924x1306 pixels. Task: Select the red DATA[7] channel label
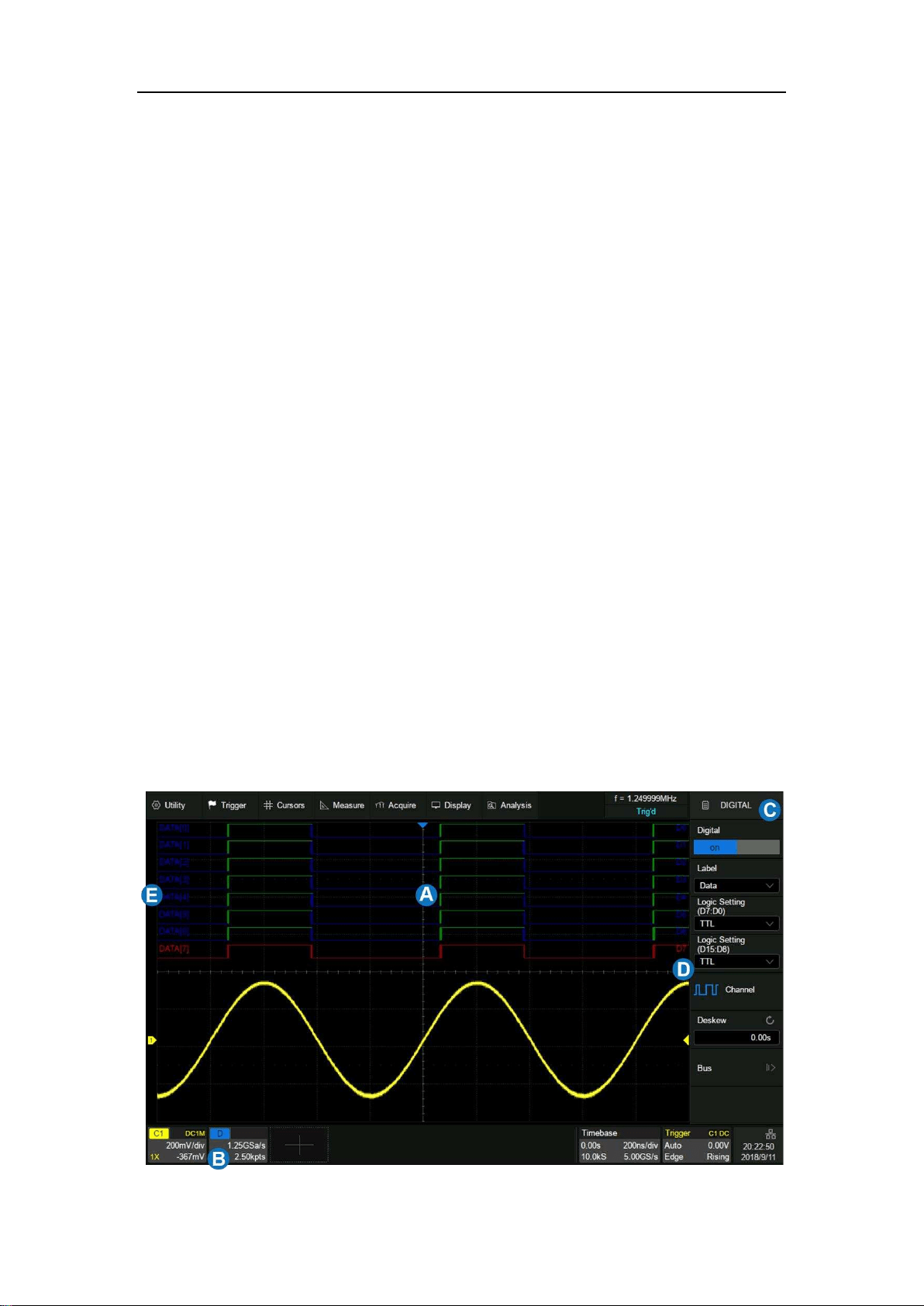[174, 949]
